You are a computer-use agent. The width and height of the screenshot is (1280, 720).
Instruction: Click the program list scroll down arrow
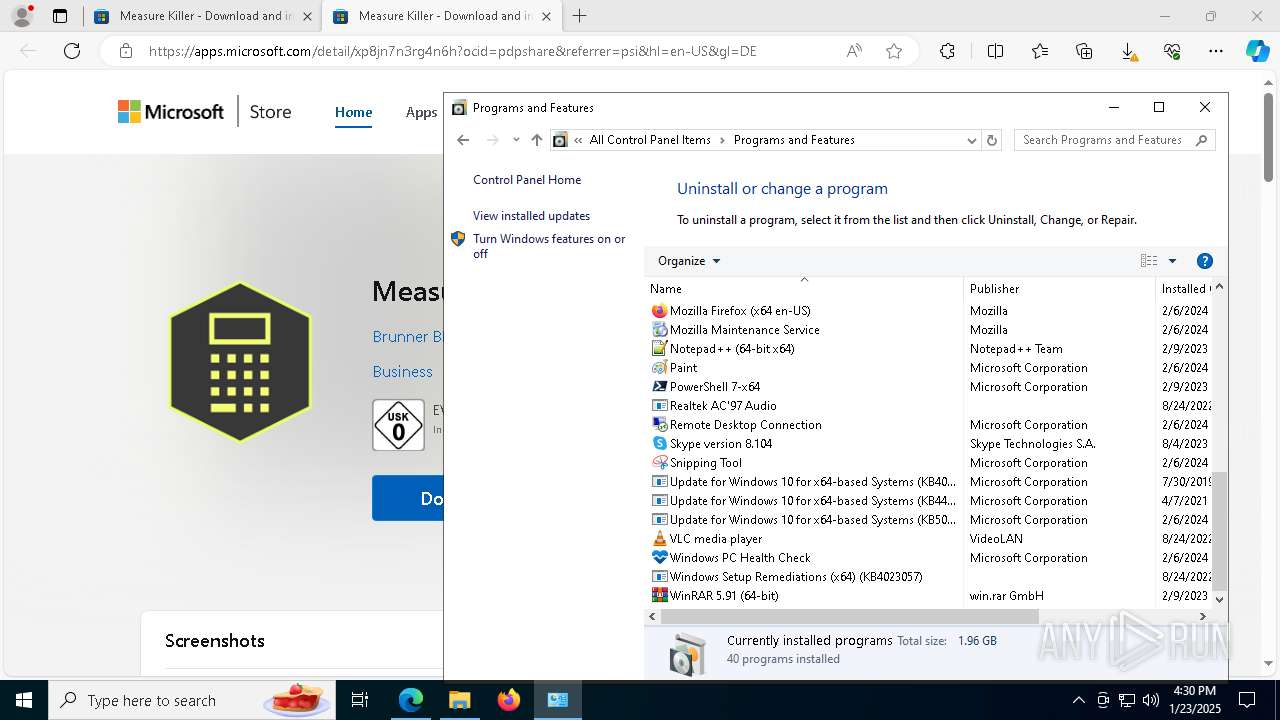click(1218, 599)
